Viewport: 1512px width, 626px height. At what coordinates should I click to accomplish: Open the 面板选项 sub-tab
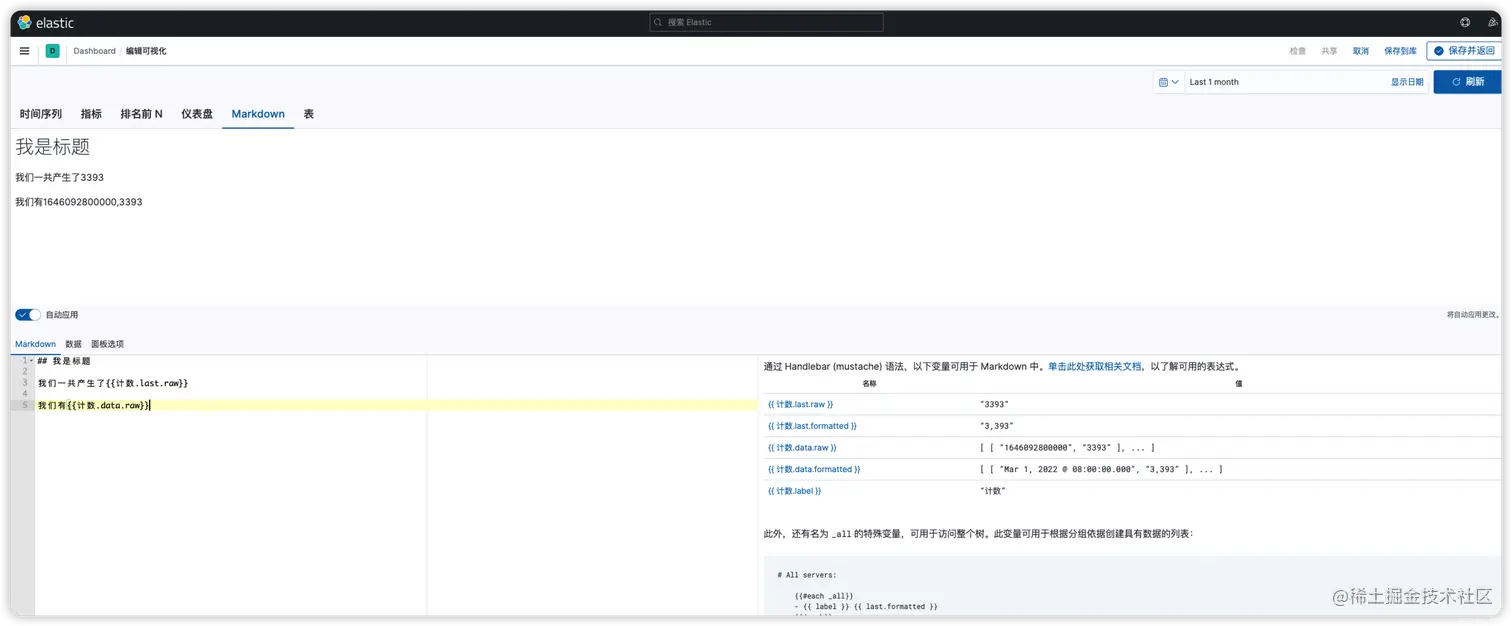click(x=107, y=344)
